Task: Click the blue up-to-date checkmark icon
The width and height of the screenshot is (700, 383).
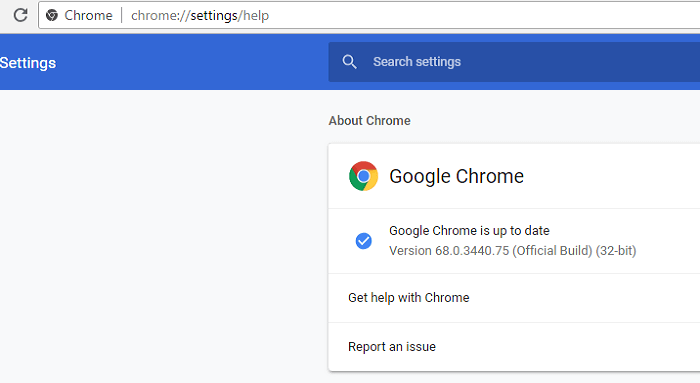Action: (x=363, y=241)
